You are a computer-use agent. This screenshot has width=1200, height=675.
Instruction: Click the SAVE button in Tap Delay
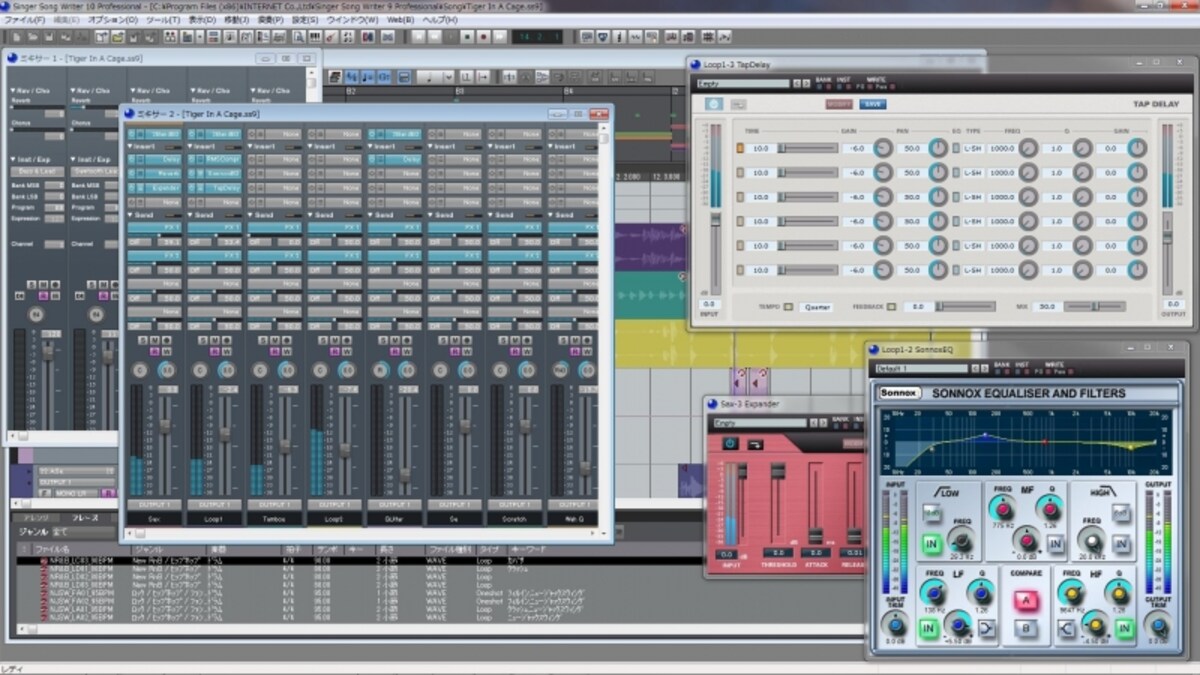tap(872, 104)
